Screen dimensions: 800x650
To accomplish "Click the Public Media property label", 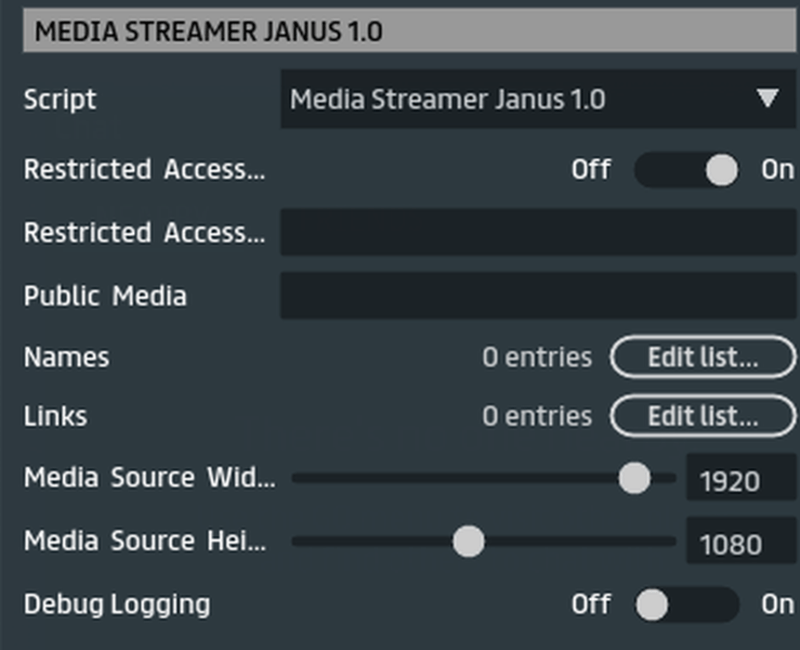I will [105, 296].
